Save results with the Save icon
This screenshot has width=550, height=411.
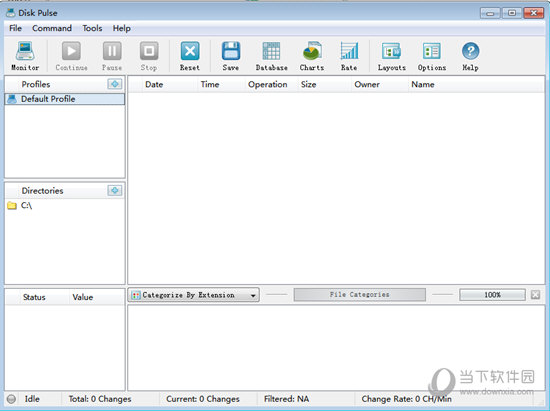[x=231, y=51]
